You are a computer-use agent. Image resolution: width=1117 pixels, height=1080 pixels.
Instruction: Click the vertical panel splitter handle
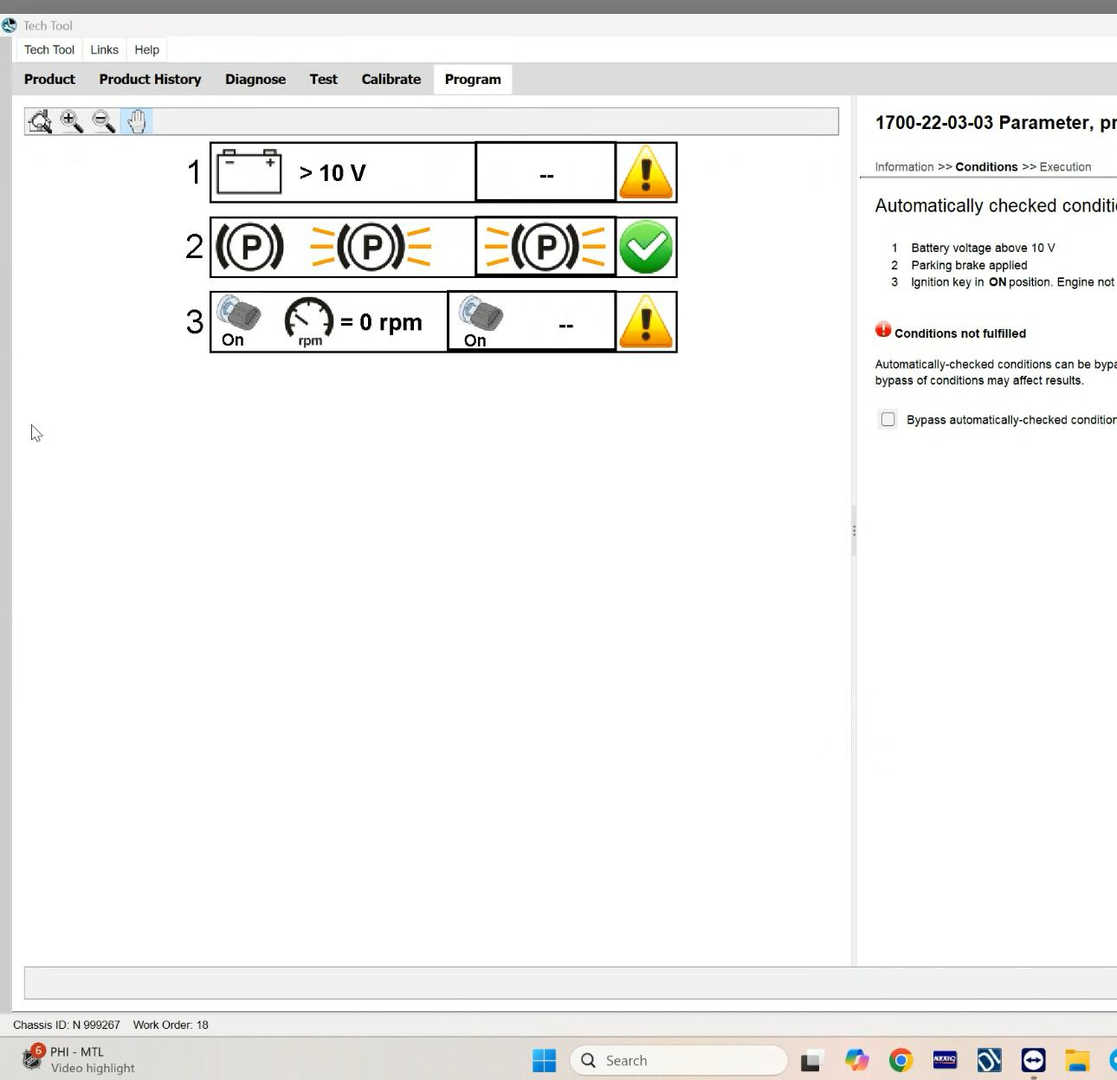854,530
